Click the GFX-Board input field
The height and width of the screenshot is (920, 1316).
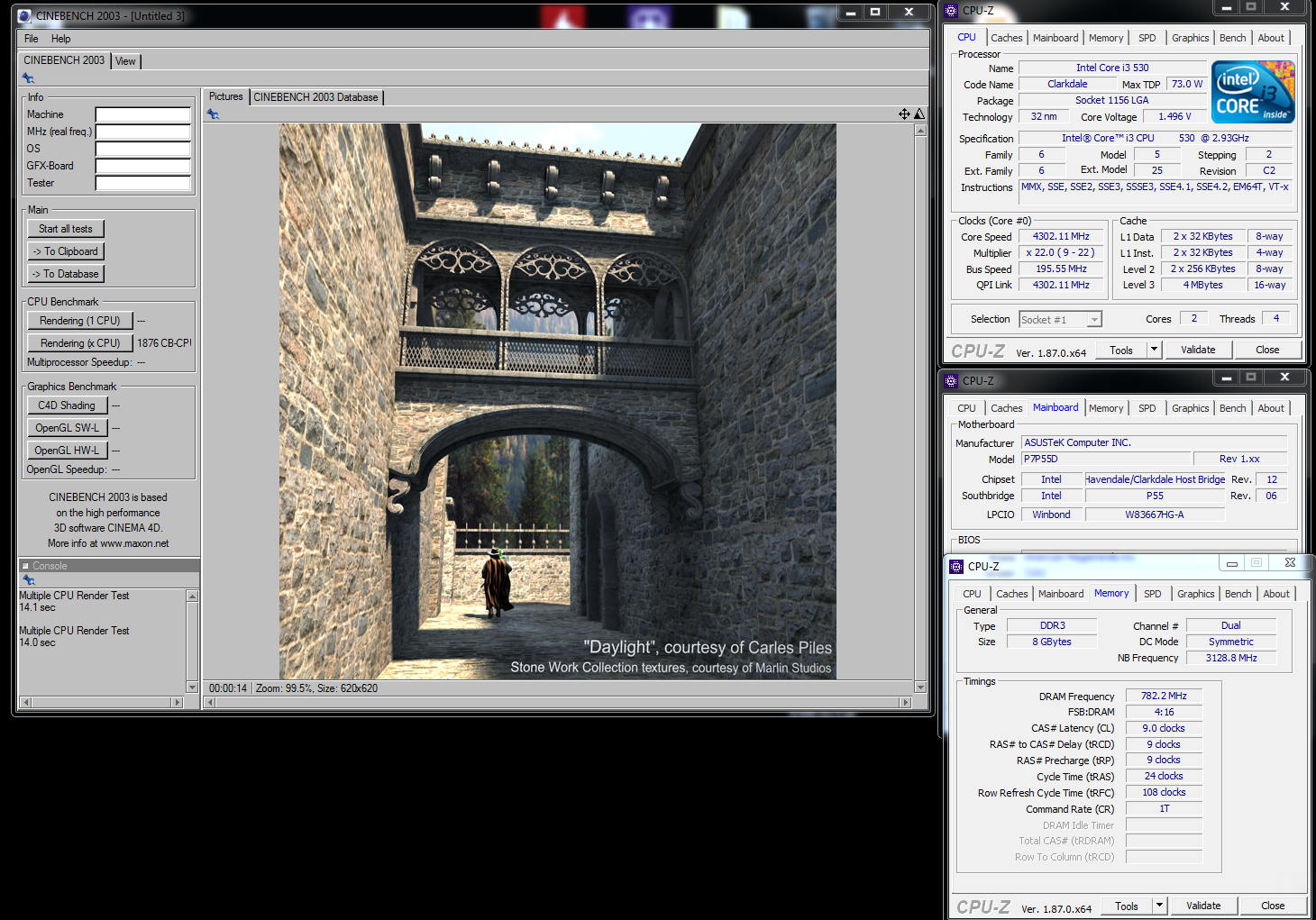[x=143, y=166]
